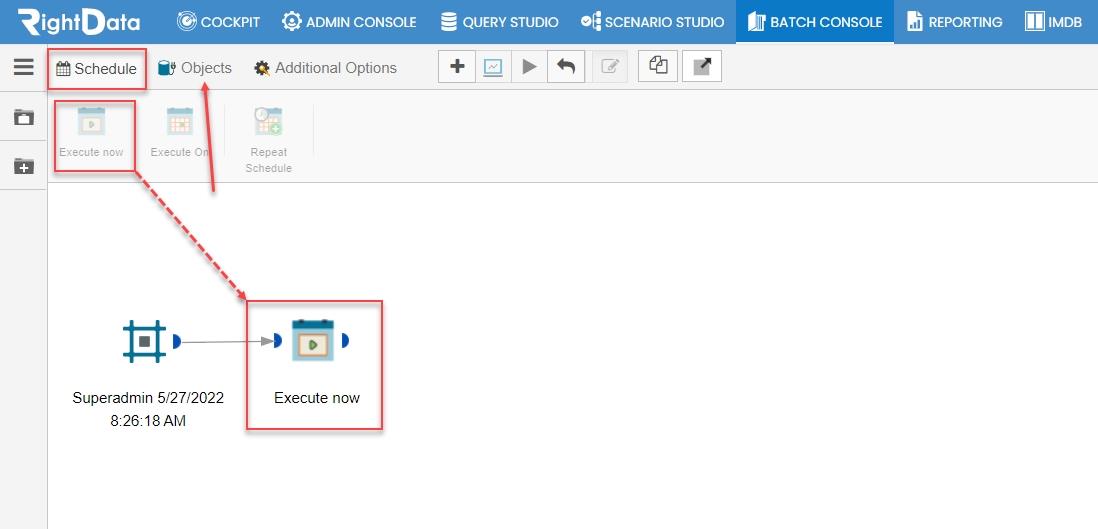Screen dimensions: 1098x529
Task: Select the Superadmin start node on canvas
Action: coord(144,341)
